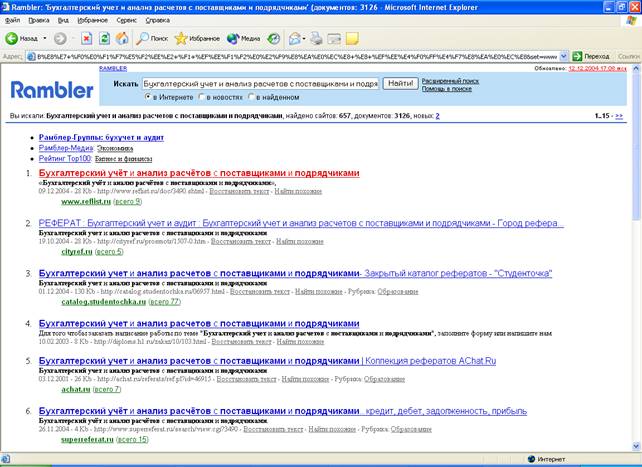Open the Back button history dropdown arrow

(45, 39)
